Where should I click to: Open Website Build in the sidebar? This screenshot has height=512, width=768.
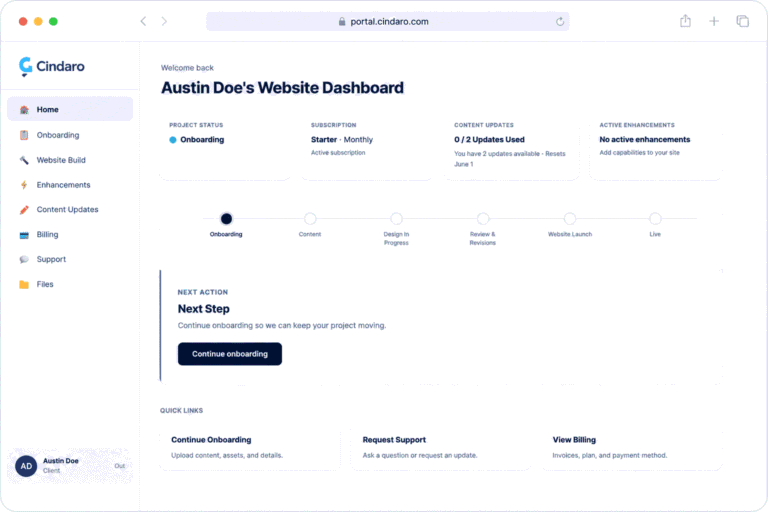(x=70, y=160)
